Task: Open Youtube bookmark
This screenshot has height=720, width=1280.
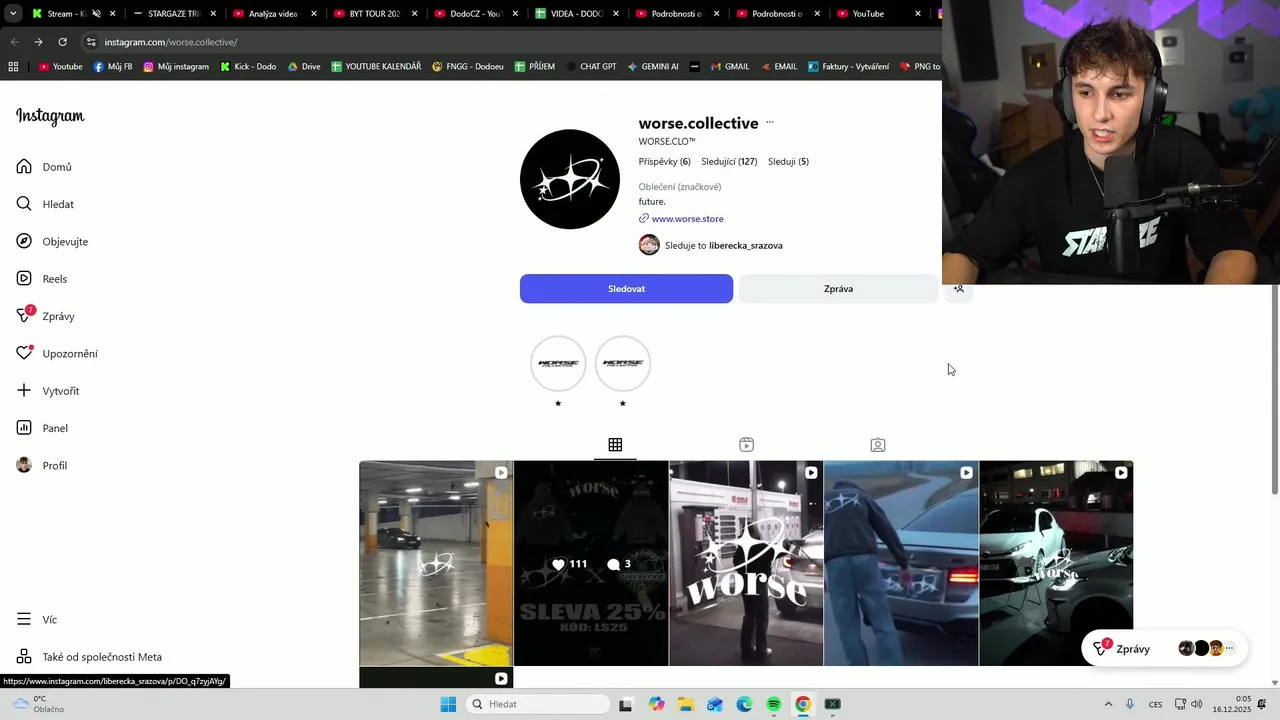Action: pyautogui.click(x=60, y=67)
